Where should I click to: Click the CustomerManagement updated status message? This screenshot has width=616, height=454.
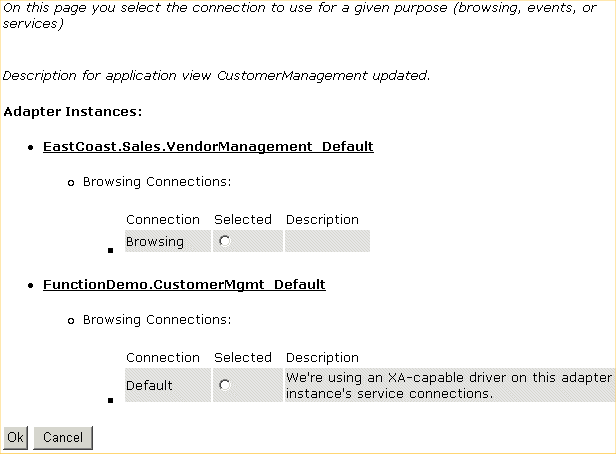[x=216, y=75]
